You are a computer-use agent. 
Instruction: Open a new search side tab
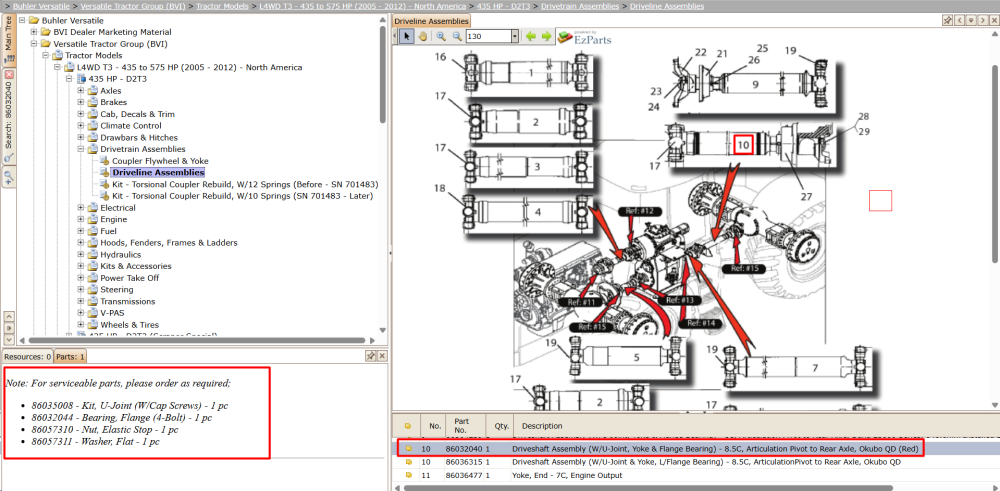point(9,176)
